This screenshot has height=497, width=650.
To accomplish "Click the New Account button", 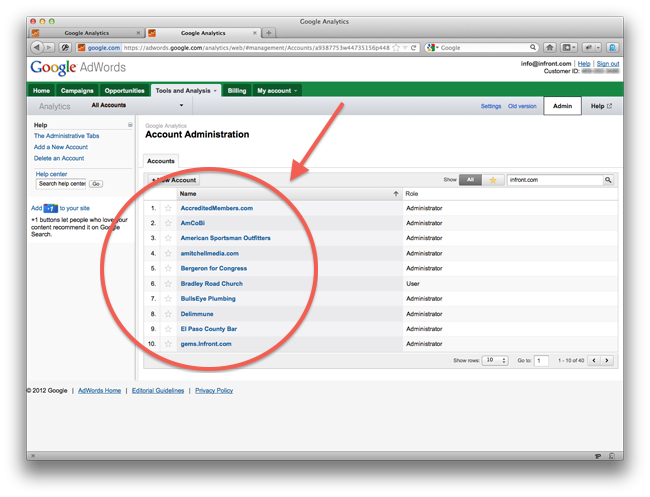I will point(174,180).
